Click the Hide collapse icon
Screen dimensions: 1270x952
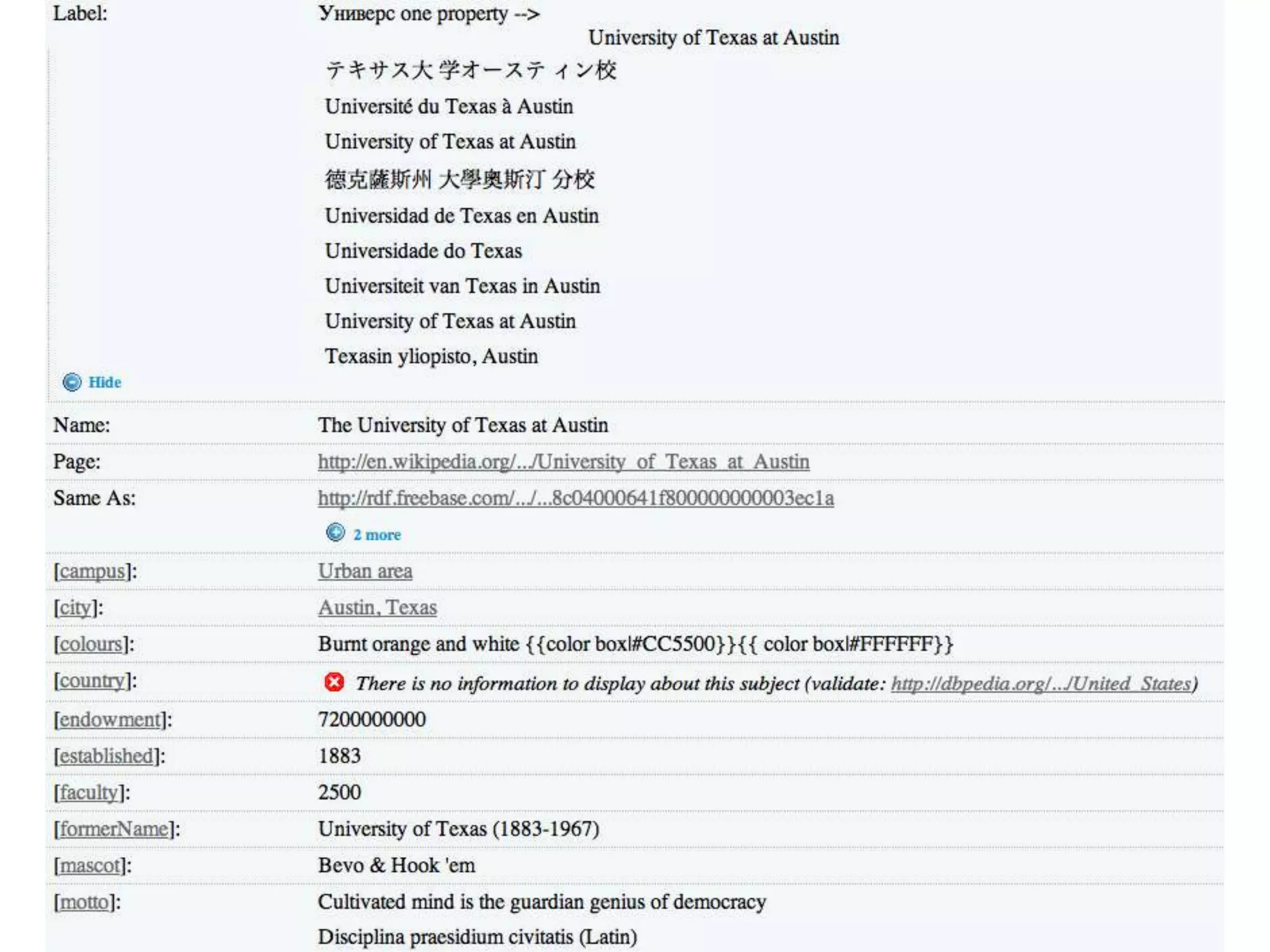coord(72,382)
